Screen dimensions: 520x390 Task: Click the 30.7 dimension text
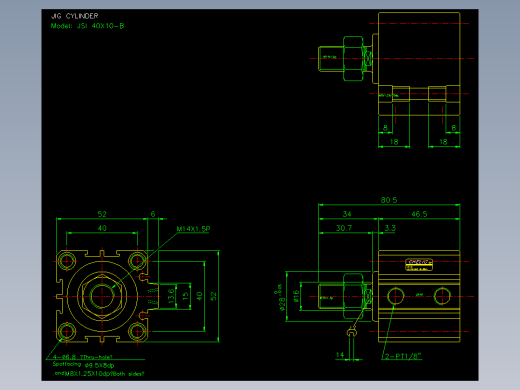coord(344,228)
